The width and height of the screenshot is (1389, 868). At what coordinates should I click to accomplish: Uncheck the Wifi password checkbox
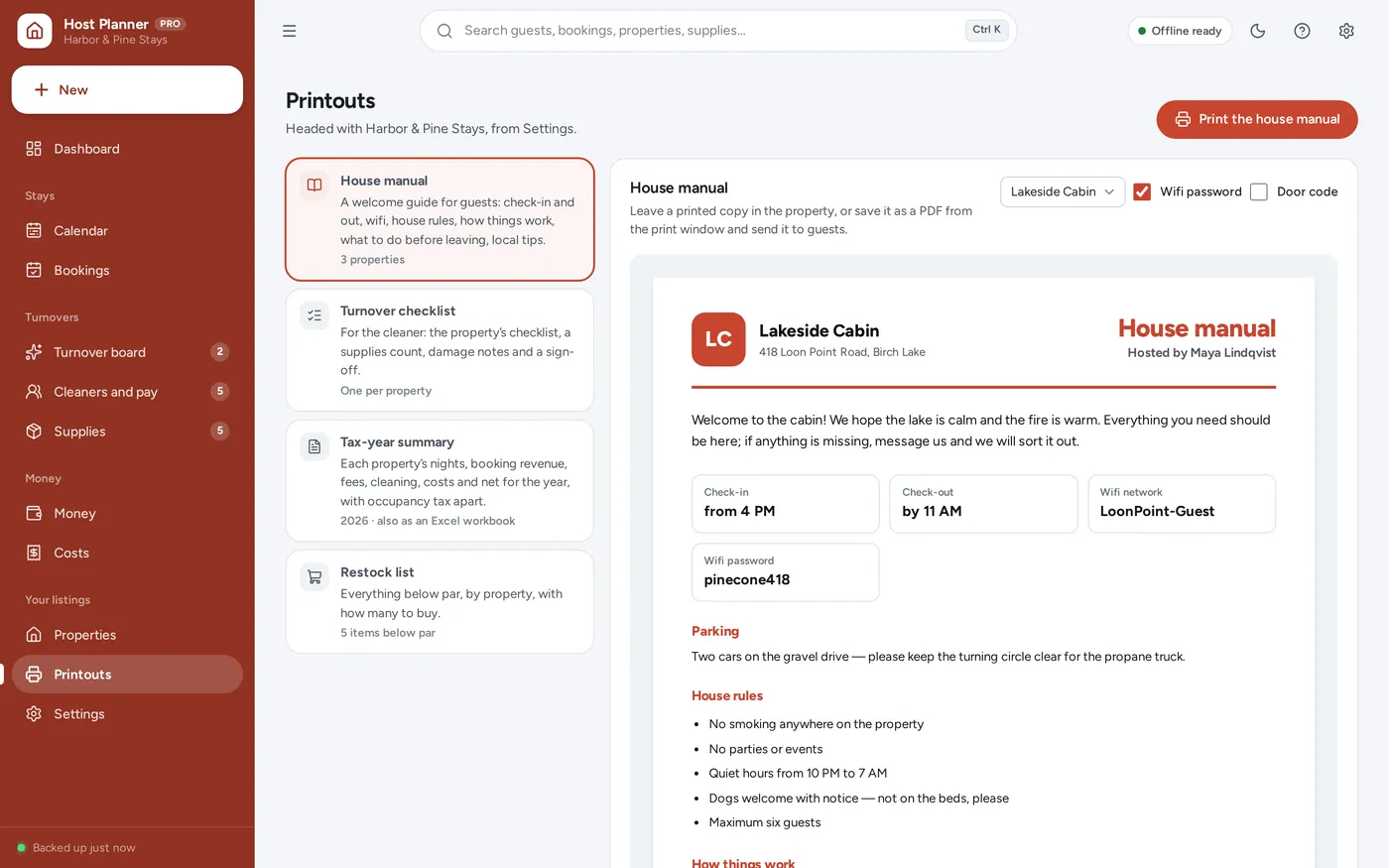1142,191
